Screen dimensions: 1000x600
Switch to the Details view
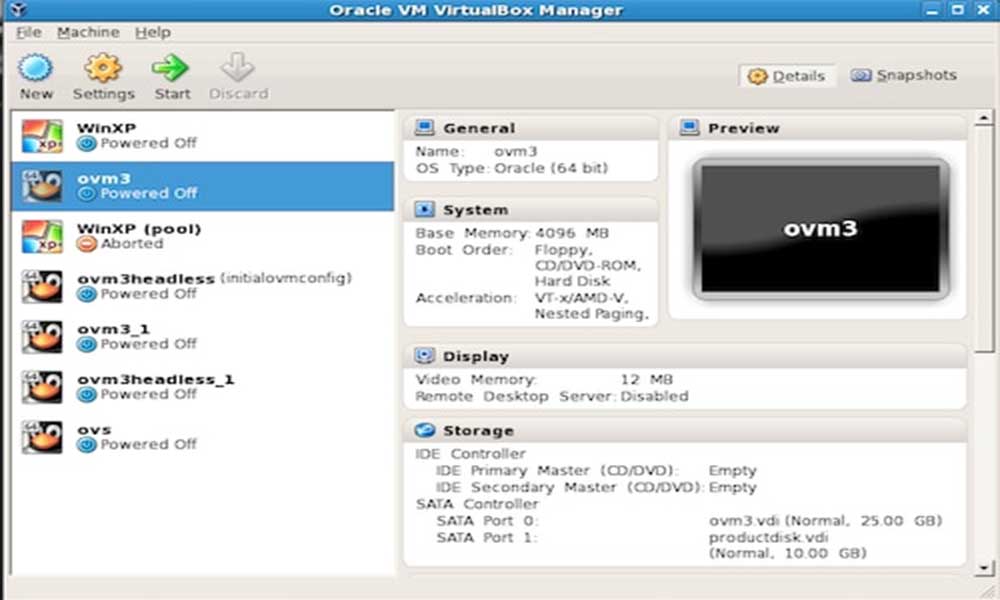787,75
